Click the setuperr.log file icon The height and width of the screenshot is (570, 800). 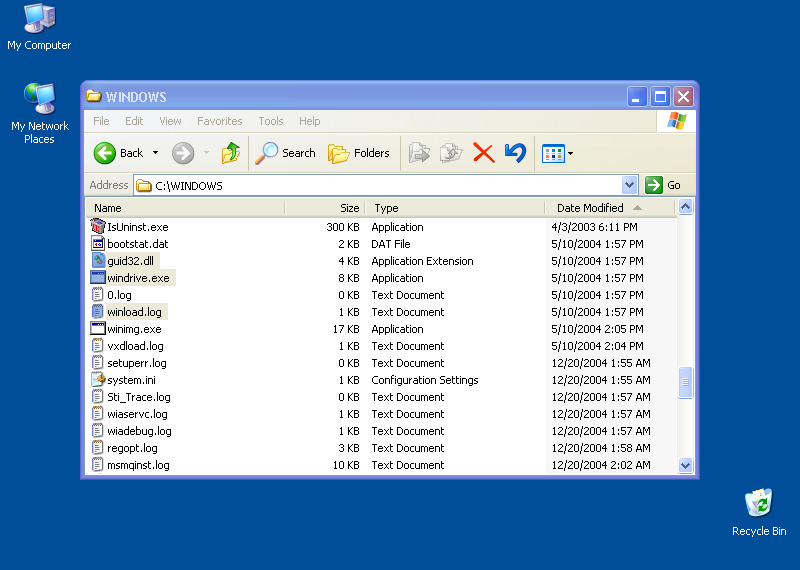pyautogui.click(x=97, y=363)
